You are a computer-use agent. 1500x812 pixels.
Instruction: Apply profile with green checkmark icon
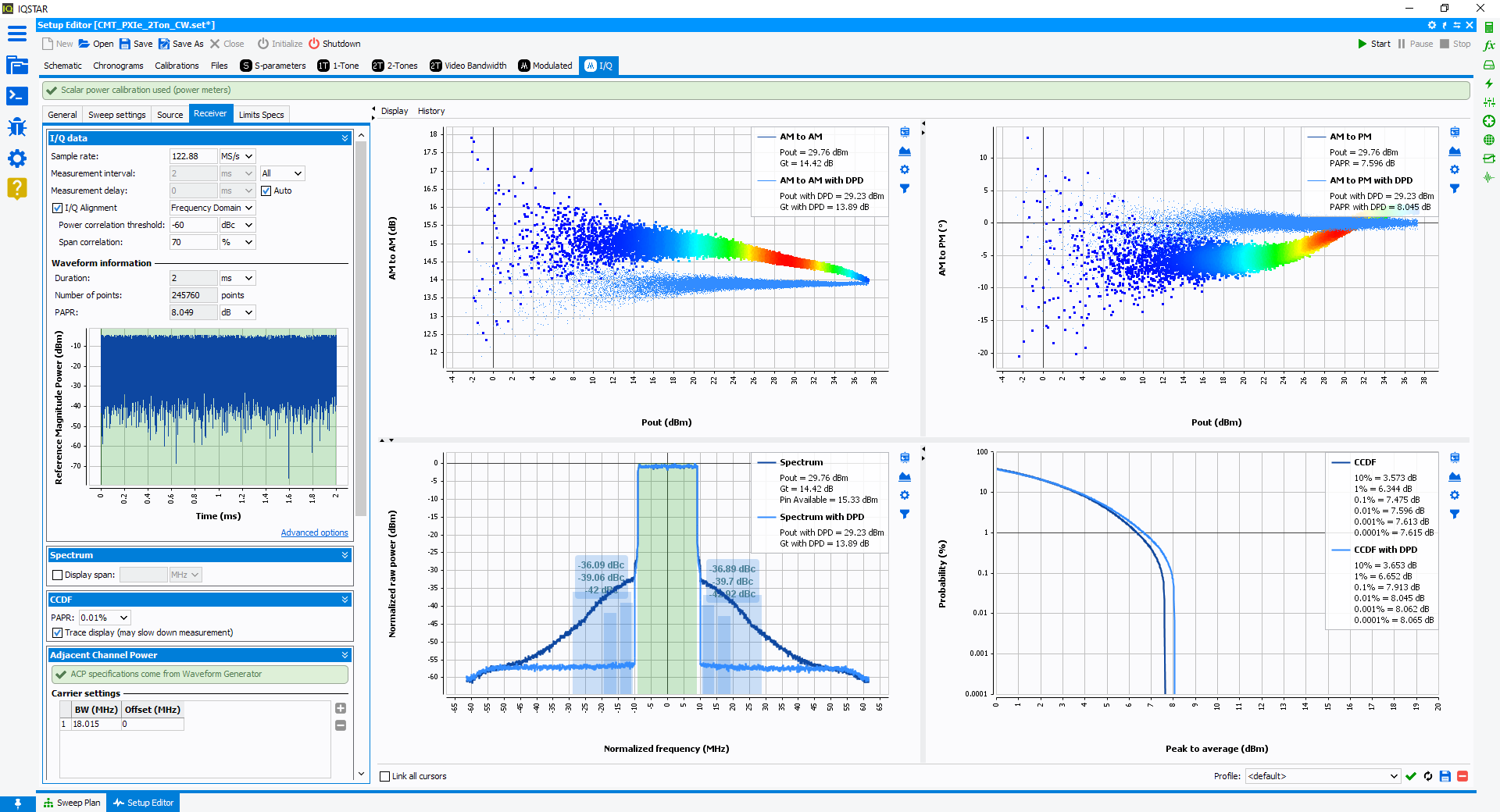[x=1411, y=776]
